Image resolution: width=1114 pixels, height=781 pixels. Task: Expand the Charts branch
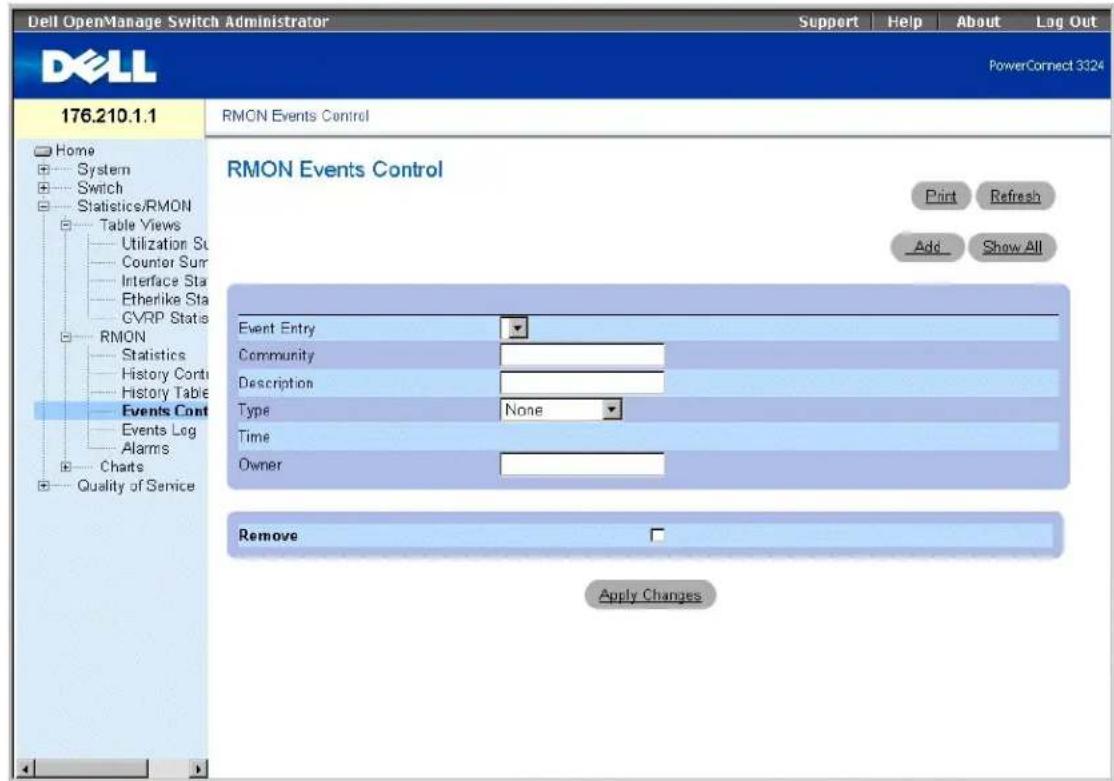[x=66, y=467]
